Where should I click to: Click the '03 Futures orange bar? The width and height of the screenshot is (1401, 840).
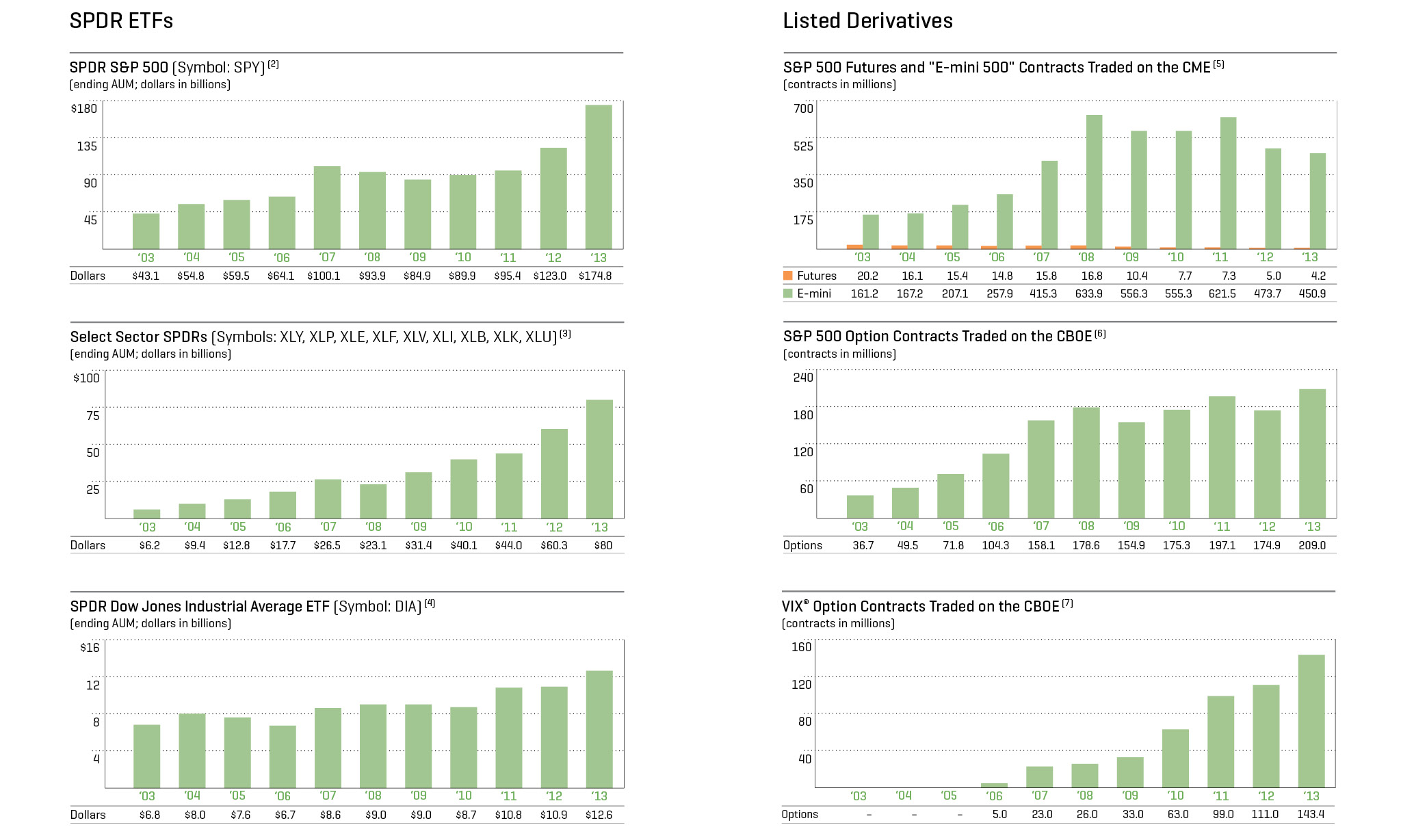tap(854, 247)
